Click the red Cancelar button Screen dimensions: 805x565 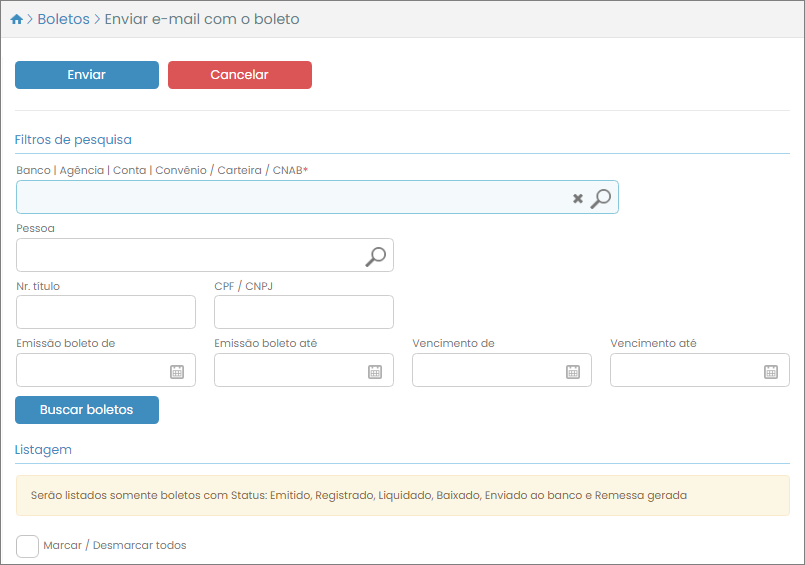pos(239,75)
